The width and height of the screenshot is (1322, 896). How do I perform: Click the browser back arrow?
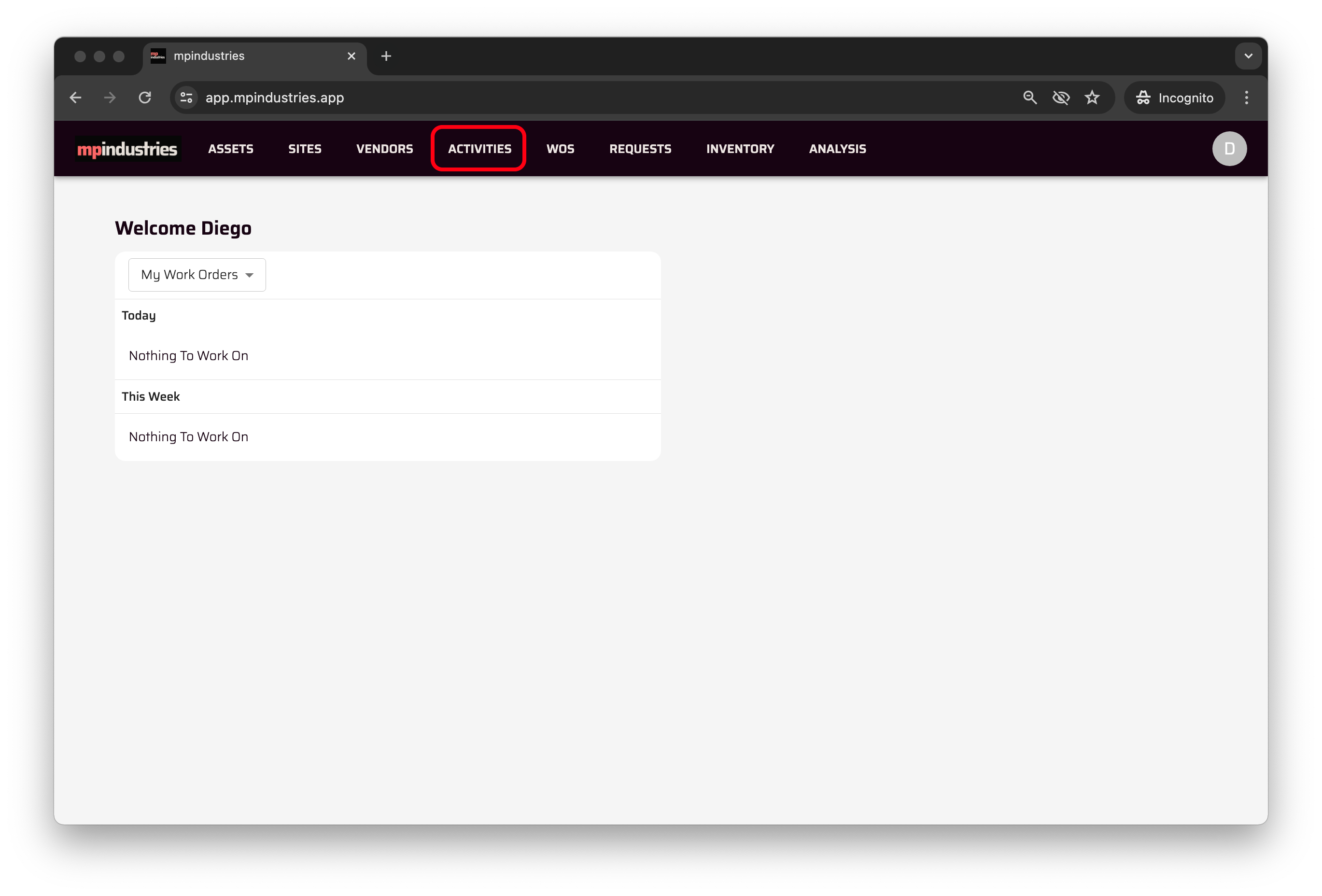[76, 98]
